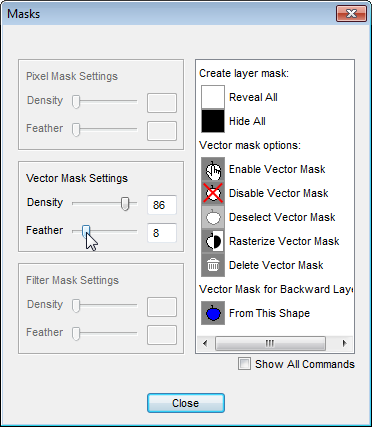Choose the Hide All black mask icon

[213, 121]
